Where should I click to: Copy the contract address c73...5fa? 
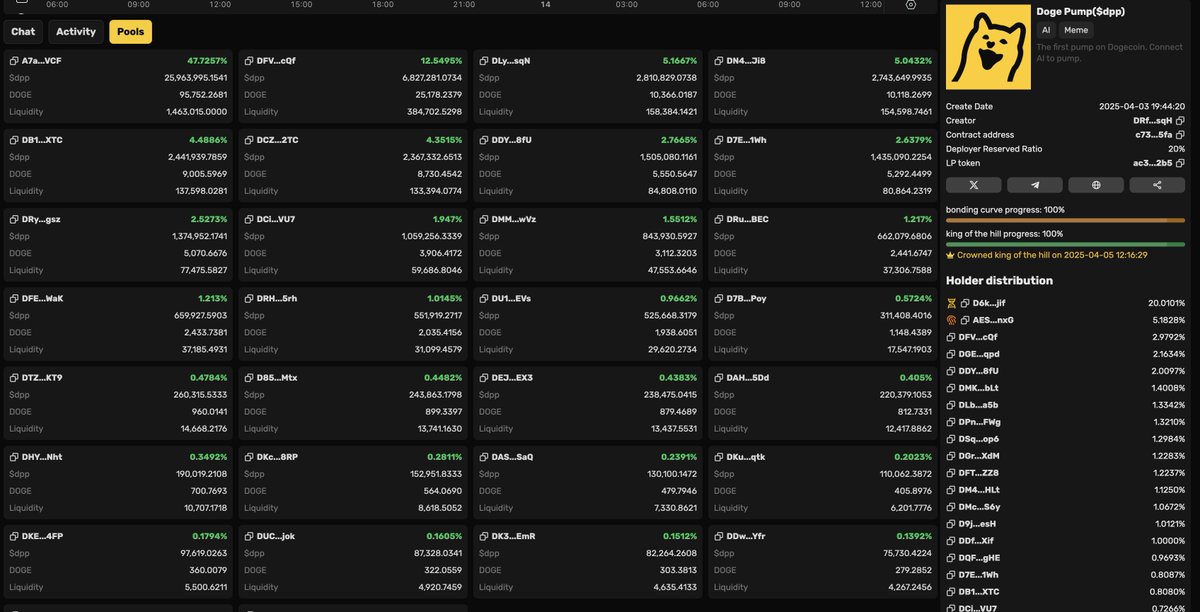click(1181, 134)
